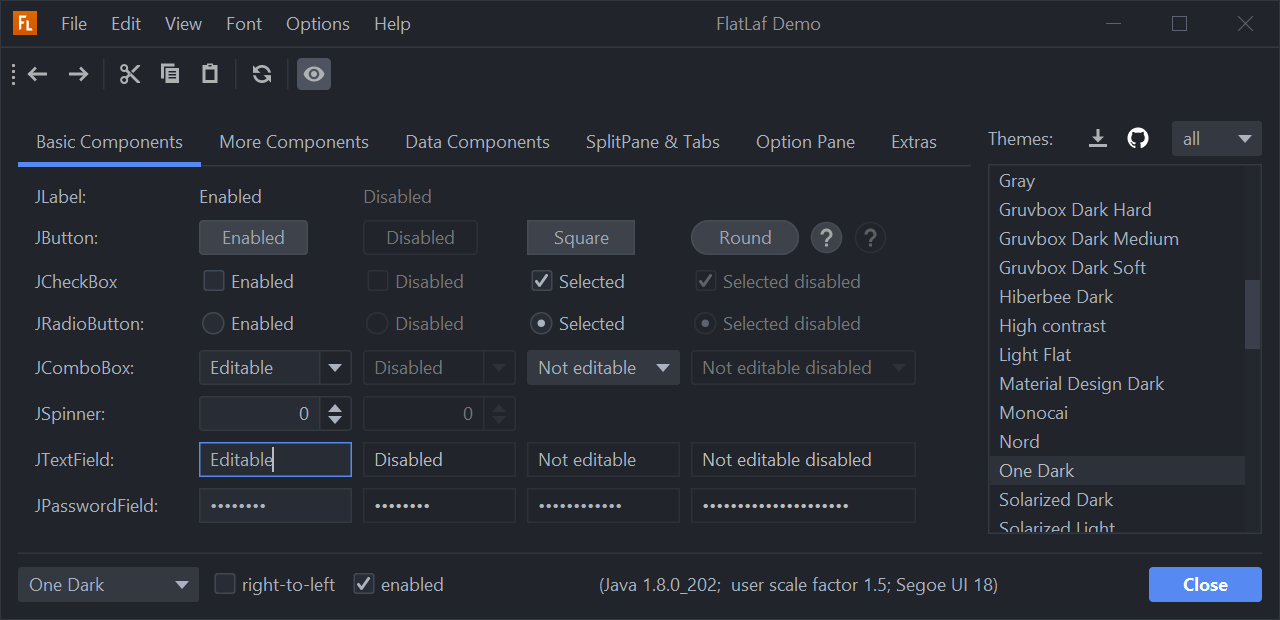Click the download themes icon
The width and height of the screenshot is (1280, 620).
tap(1098, 139)
